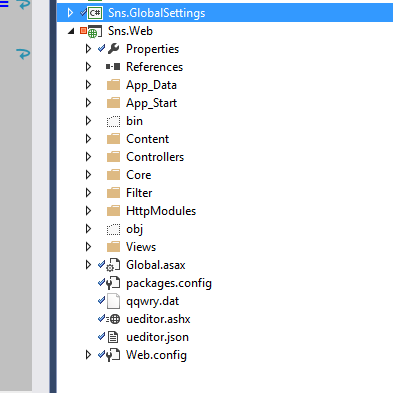Expand the Views folder arrow
The height and width of the screenshot is (393, 393).
click(x=88, y=247)
